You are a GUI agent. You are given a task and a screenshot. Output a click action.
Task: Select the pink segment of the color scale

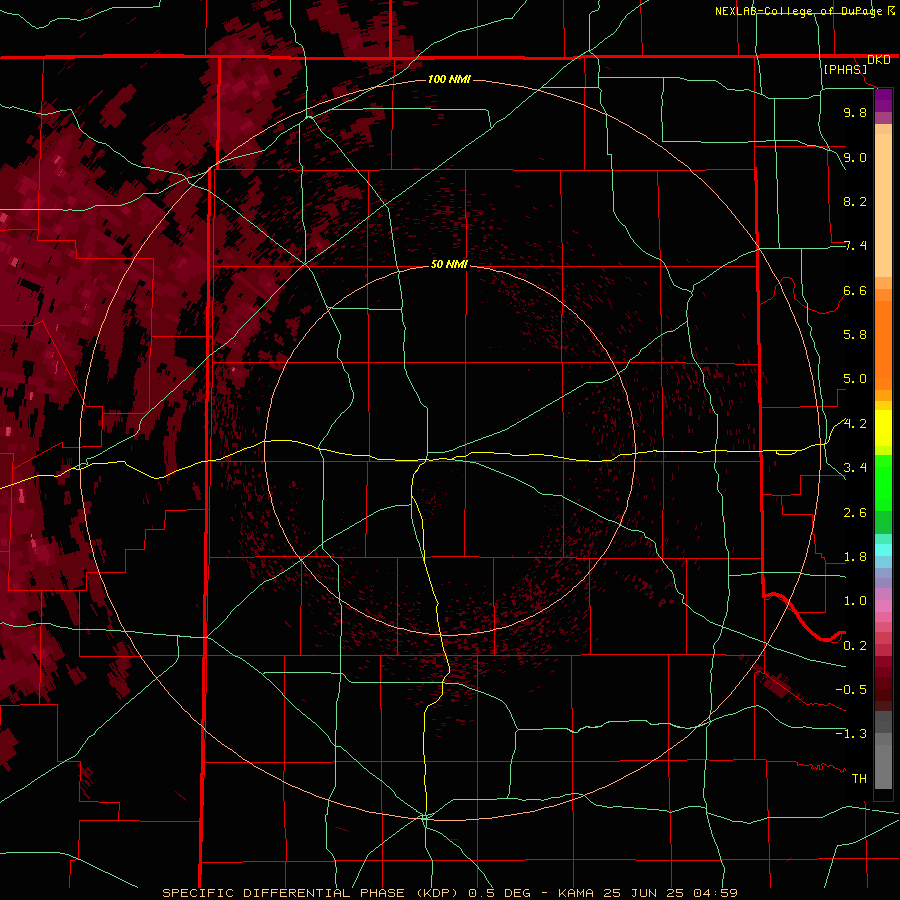tap(883, 606)
